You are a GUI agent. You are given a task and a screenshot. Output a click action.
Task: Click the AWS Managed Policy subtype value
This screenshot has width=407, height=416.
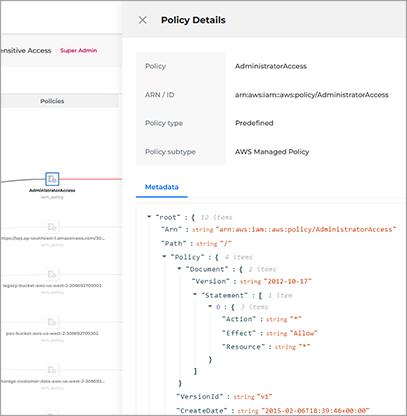(x=272, y=152)
